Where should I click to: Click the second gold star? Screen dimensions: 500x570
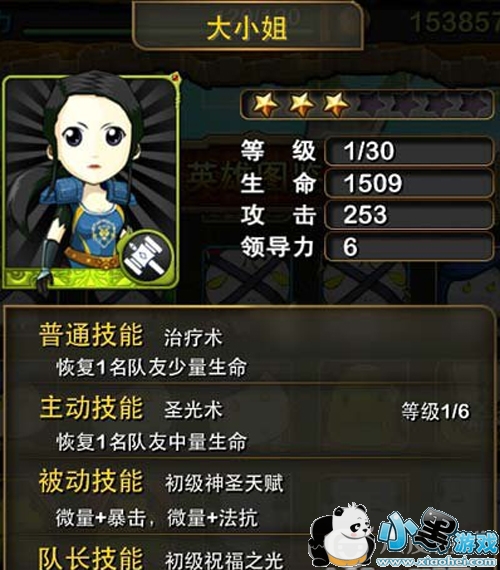tap(301, 104)
